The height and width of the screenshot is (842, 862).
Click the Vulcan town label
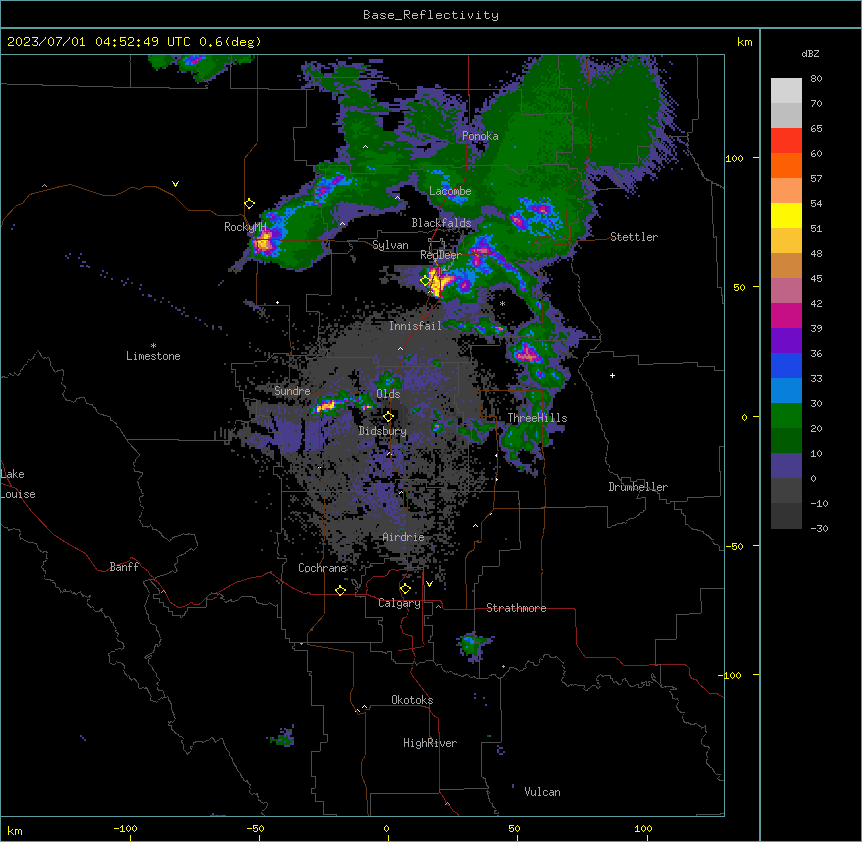click(x=542, y=792)
